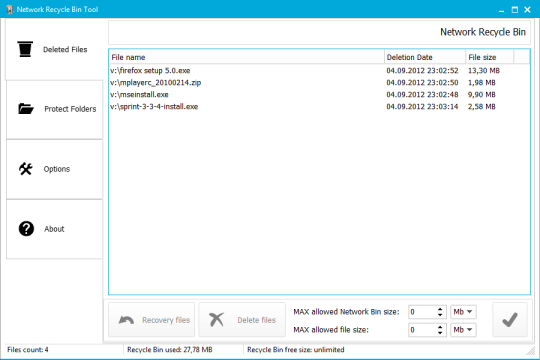Open the About tab
The height and width of the screenshot is (360, 540).
click(54, 229)
